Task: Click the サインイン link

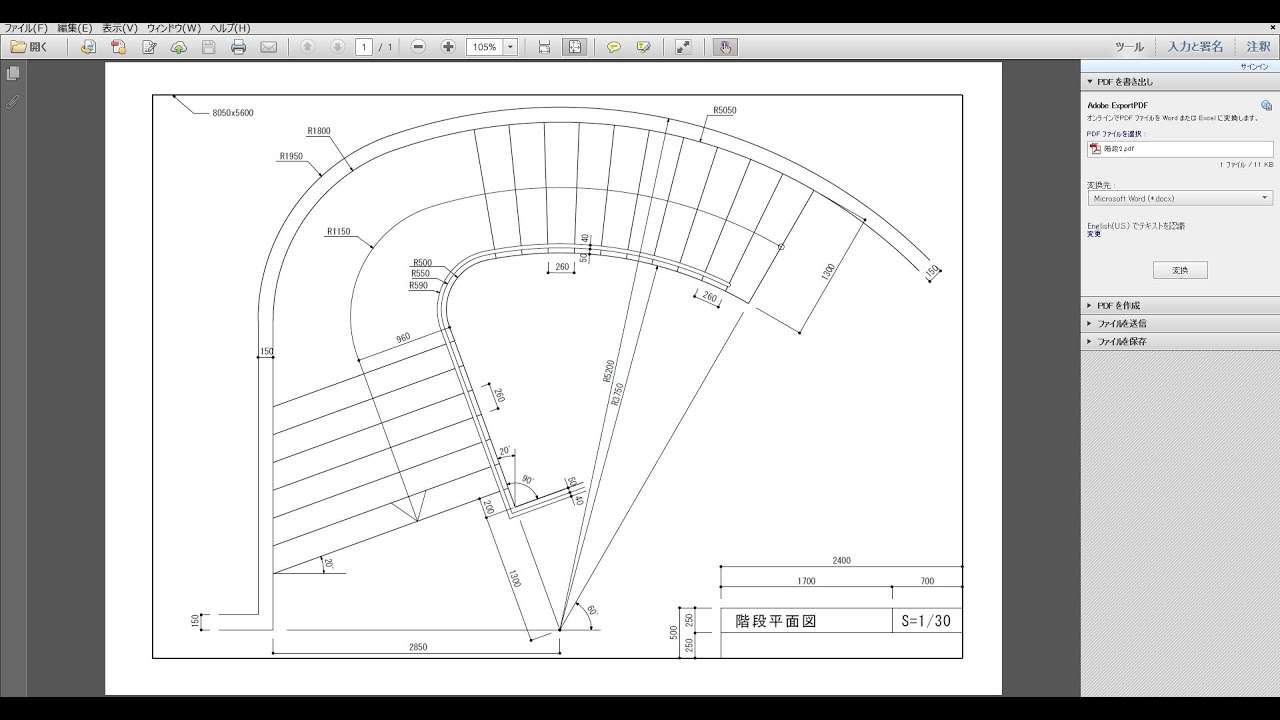Action: coord(1255,66)
